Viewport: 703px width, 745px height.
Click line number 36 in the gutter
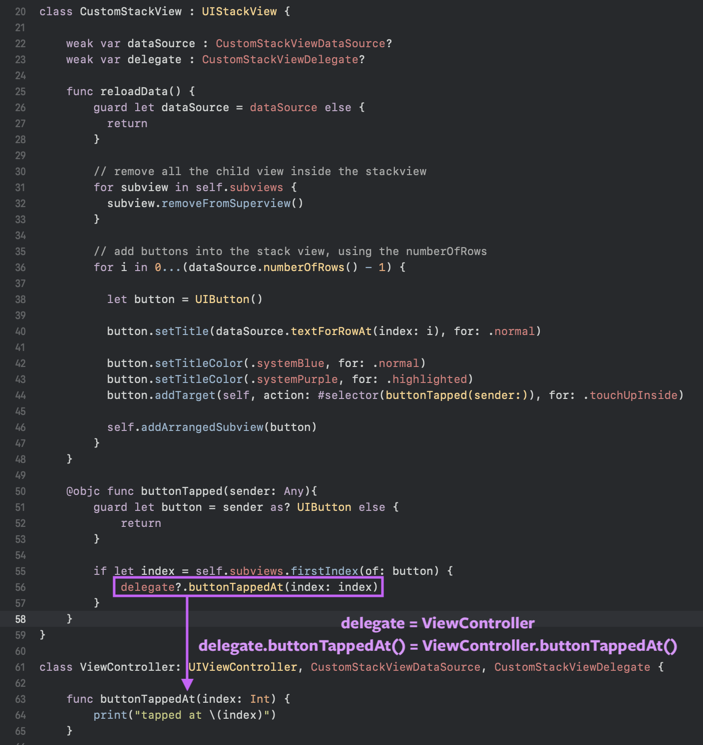tap(20, 267)
